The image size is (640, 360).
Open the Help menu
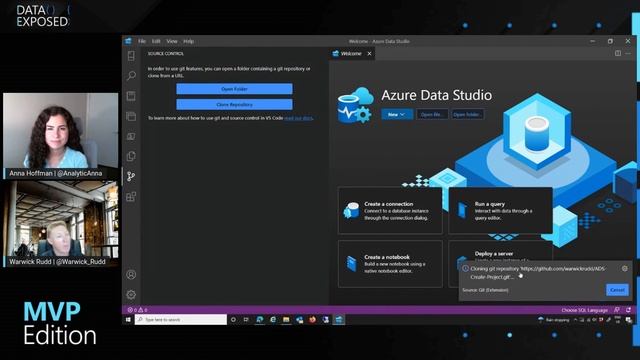tap(188, 41)
